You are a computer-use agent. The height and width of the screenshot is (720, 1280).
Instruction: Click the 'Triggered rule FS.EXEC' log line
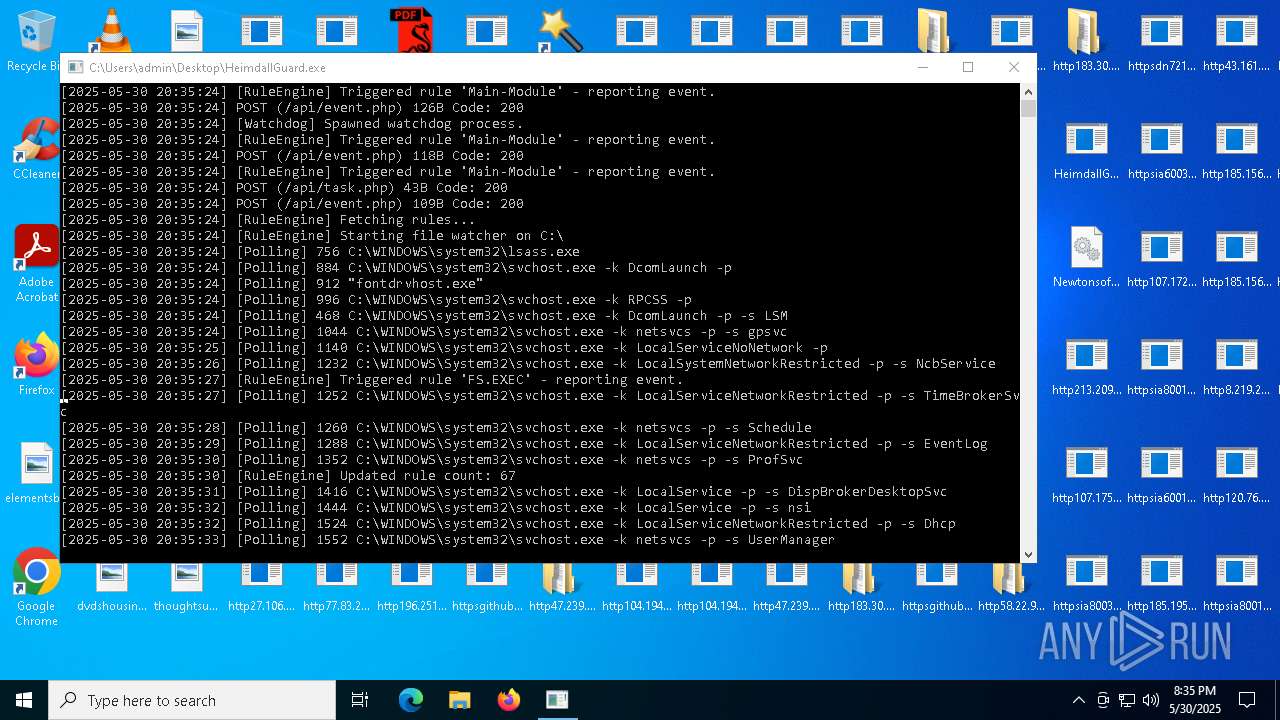[372, 380]
